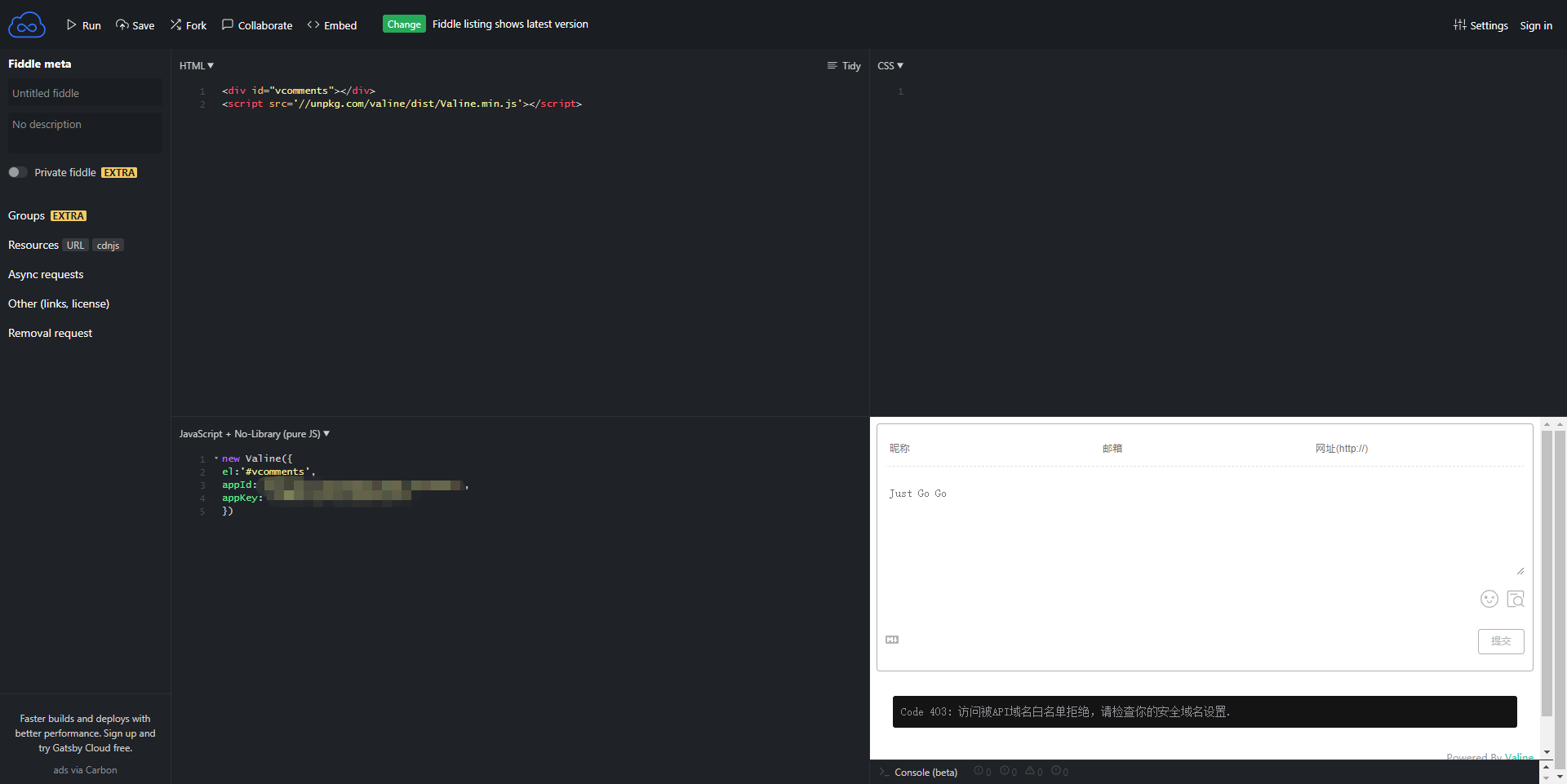This screenshot has width=1567, height=784.
Task: Expand the HTML panel dropdown
Action: tap(197, 65)
